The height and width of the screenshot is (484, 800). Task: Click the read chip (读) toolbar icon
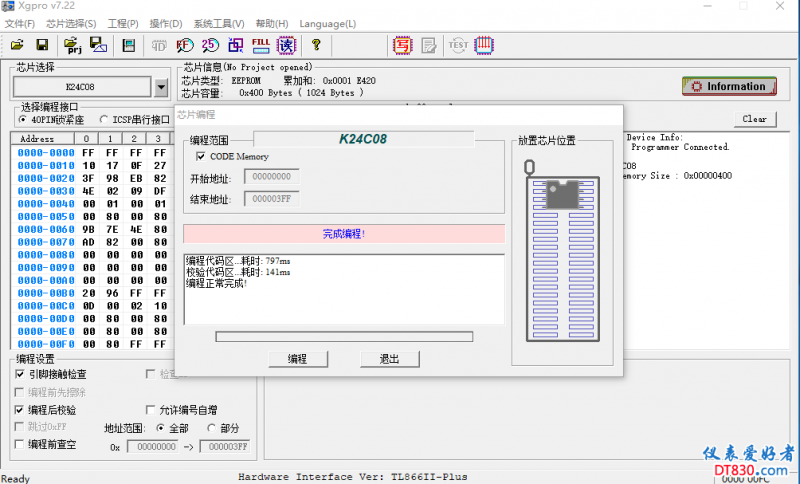[x=287, y=44]
